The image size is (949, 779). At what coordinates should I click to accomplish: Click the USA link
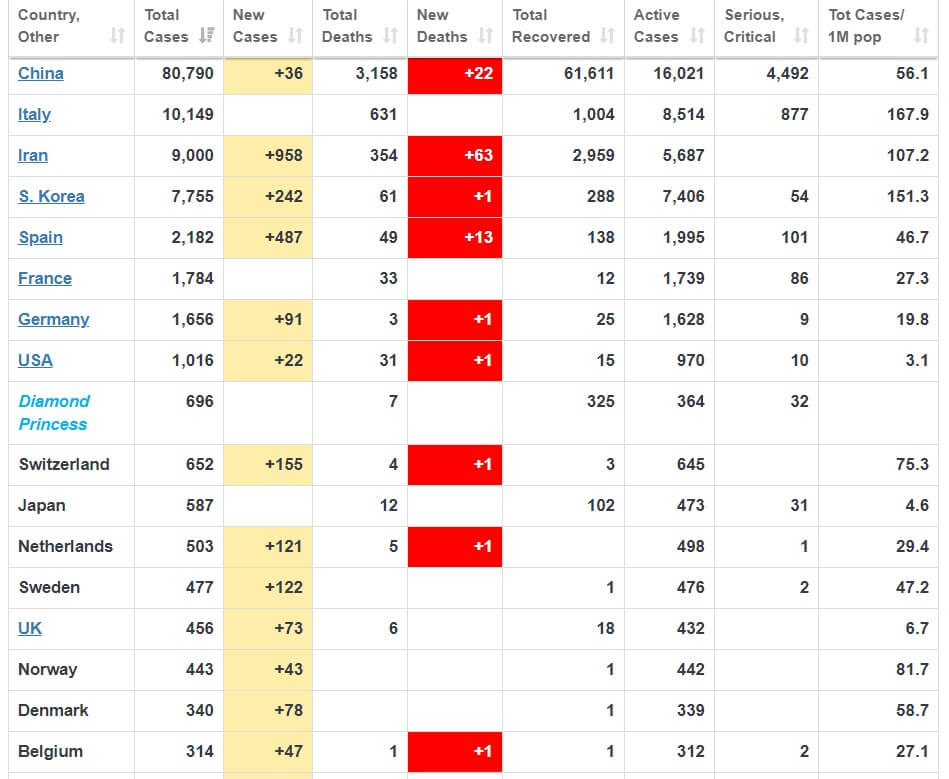point(35,361)
